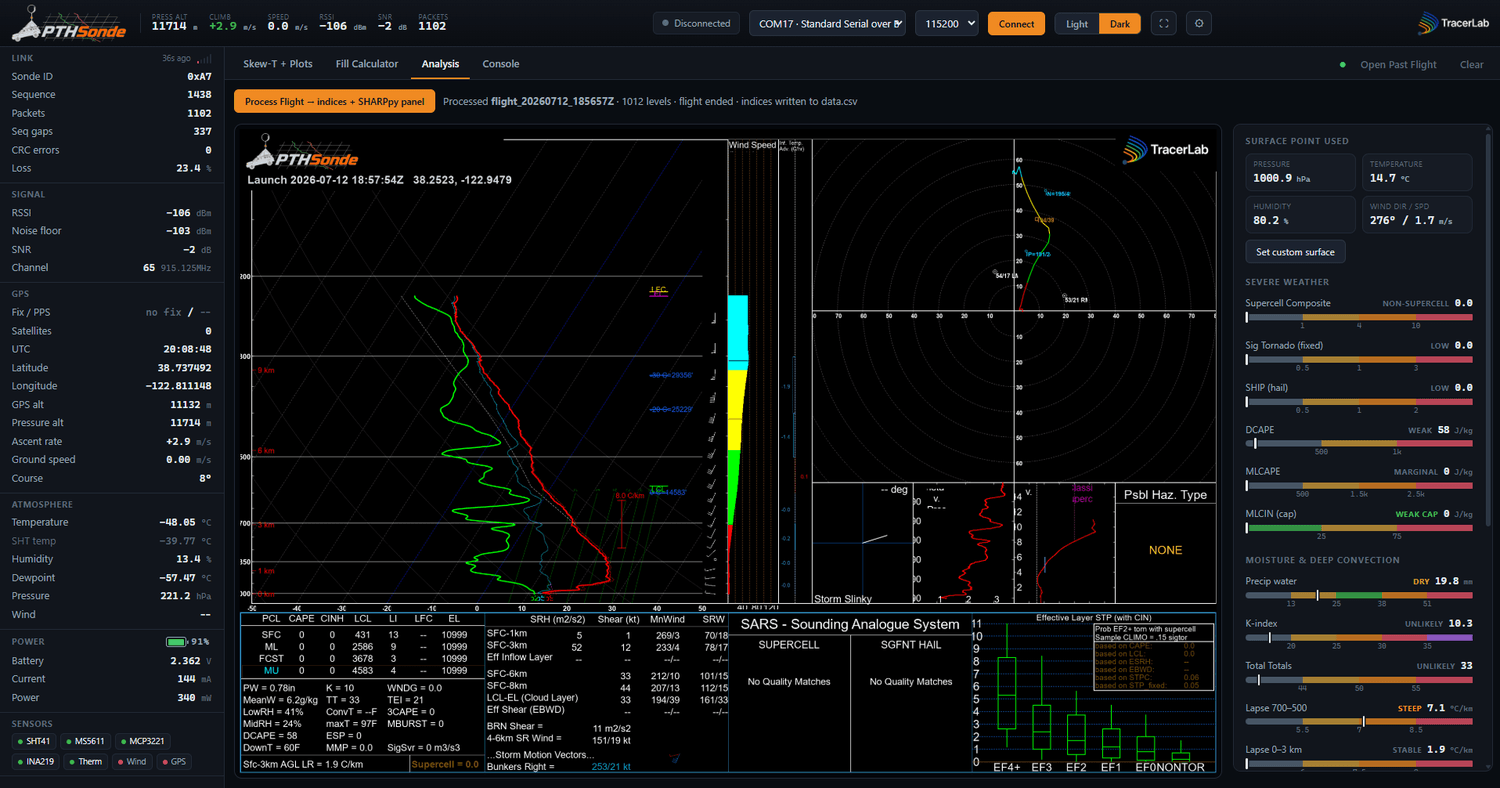Click the Total Totals gauge bar

[1359, 680]
